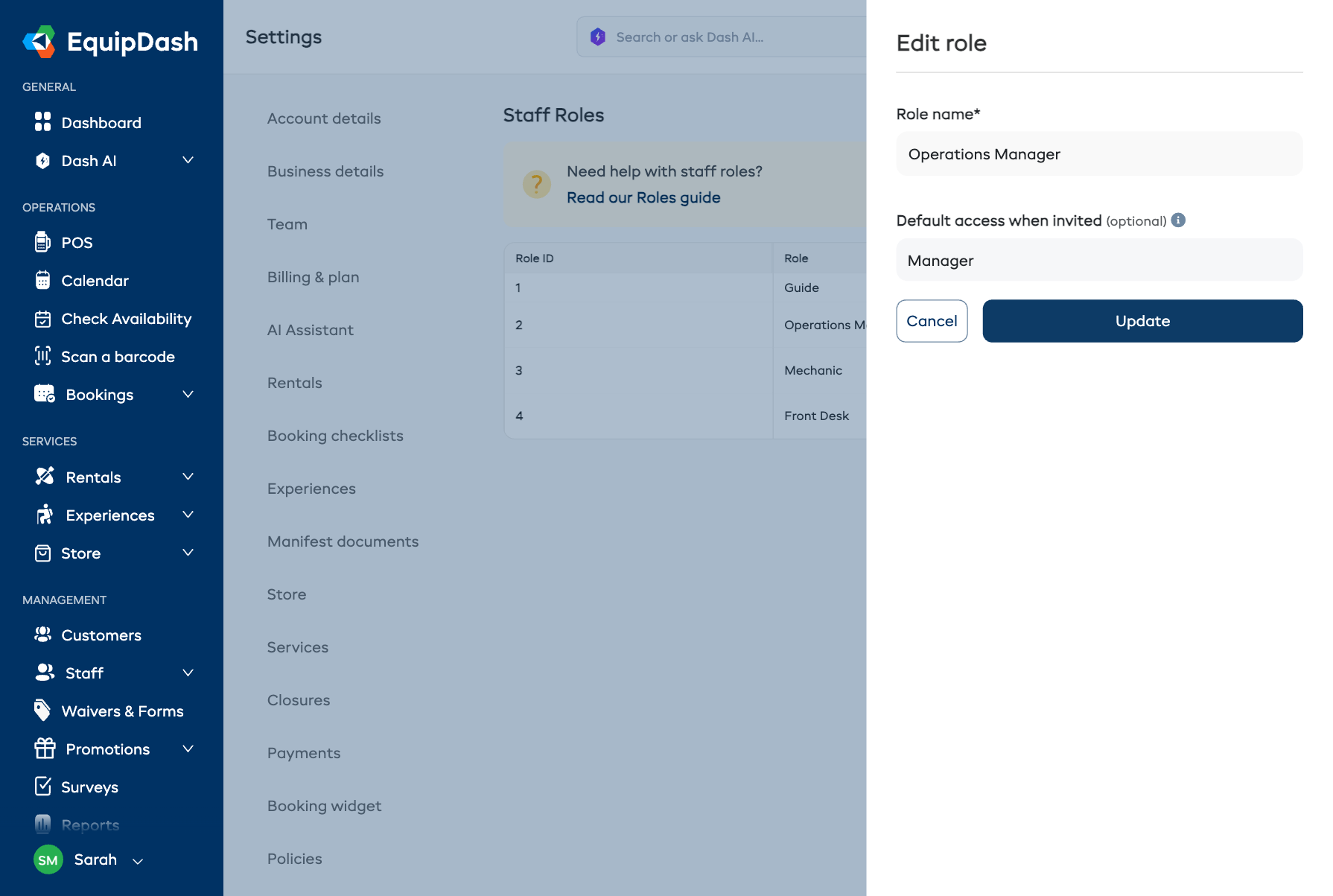Open Booking widget settings
The image size is (1333, 896).
(x=324, y=806)
